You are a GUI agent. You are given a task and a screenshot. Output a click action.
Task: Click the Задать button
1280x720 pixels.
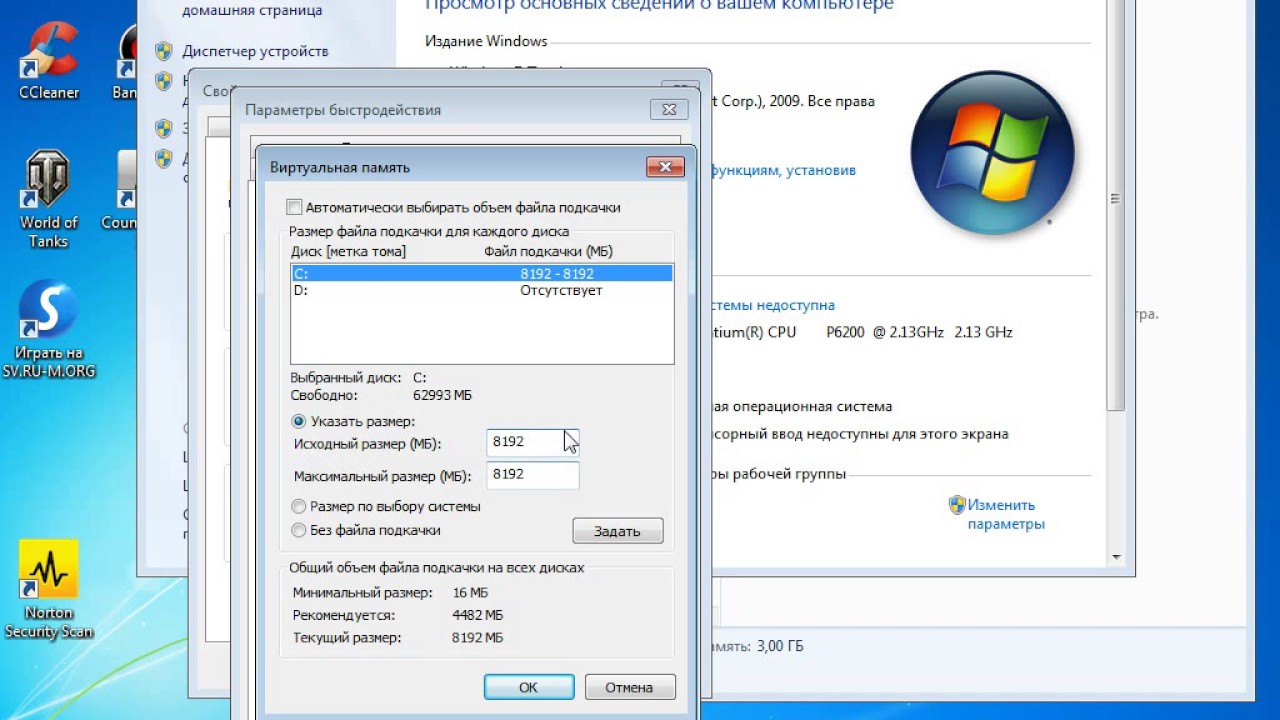617,531
